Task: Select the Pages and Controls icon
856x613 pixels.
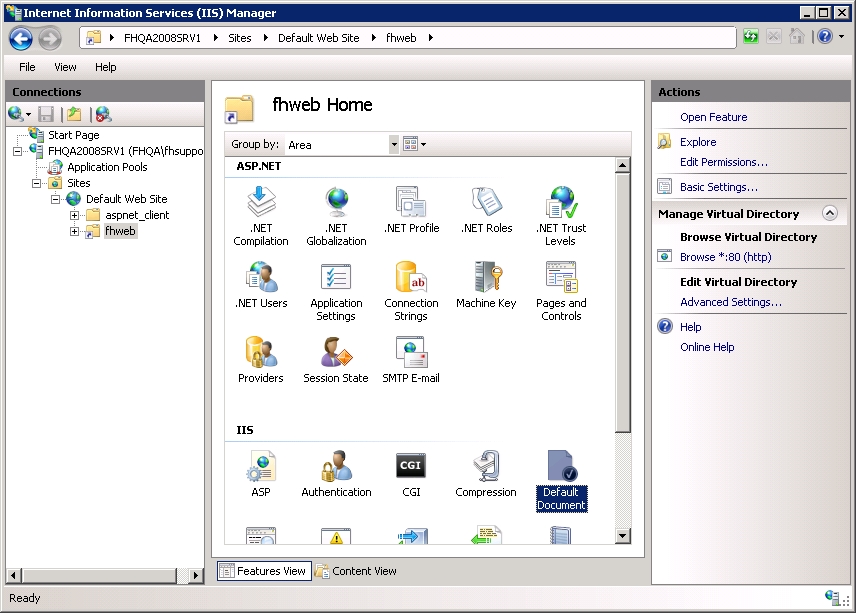Action: click(x=561, y=291)
